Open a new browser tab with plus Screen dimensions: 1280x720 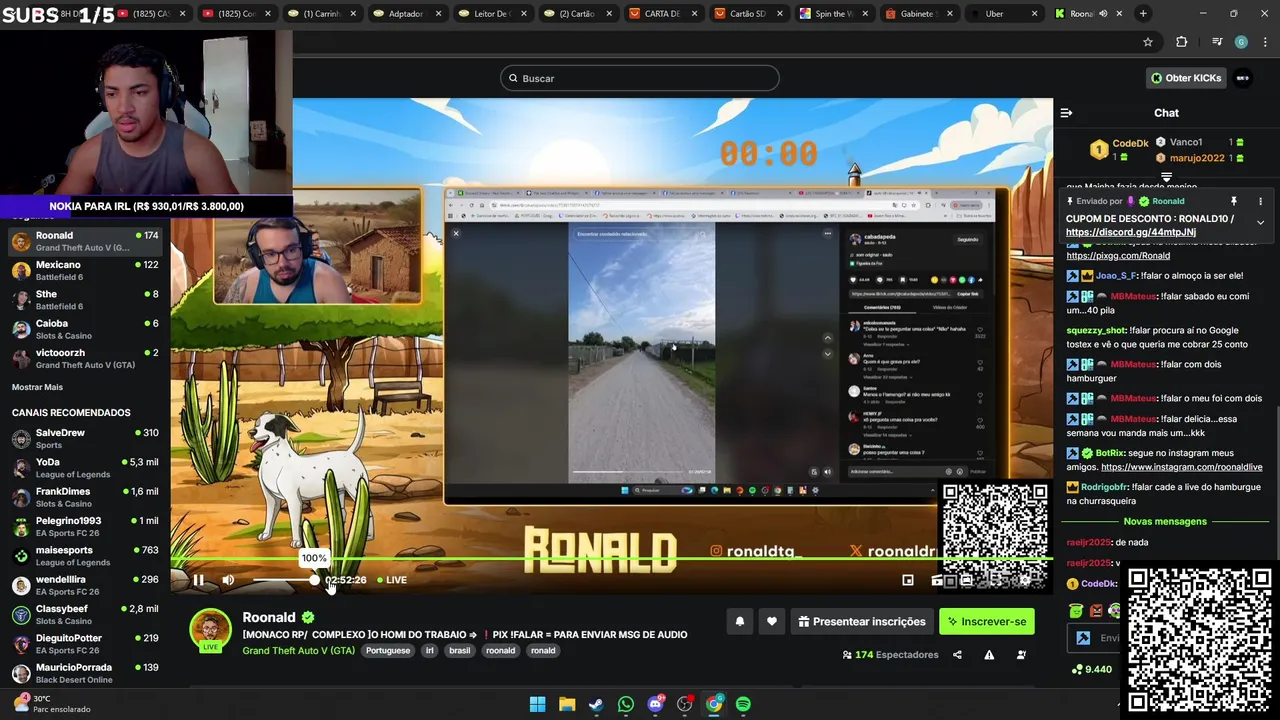(1143, 14)
